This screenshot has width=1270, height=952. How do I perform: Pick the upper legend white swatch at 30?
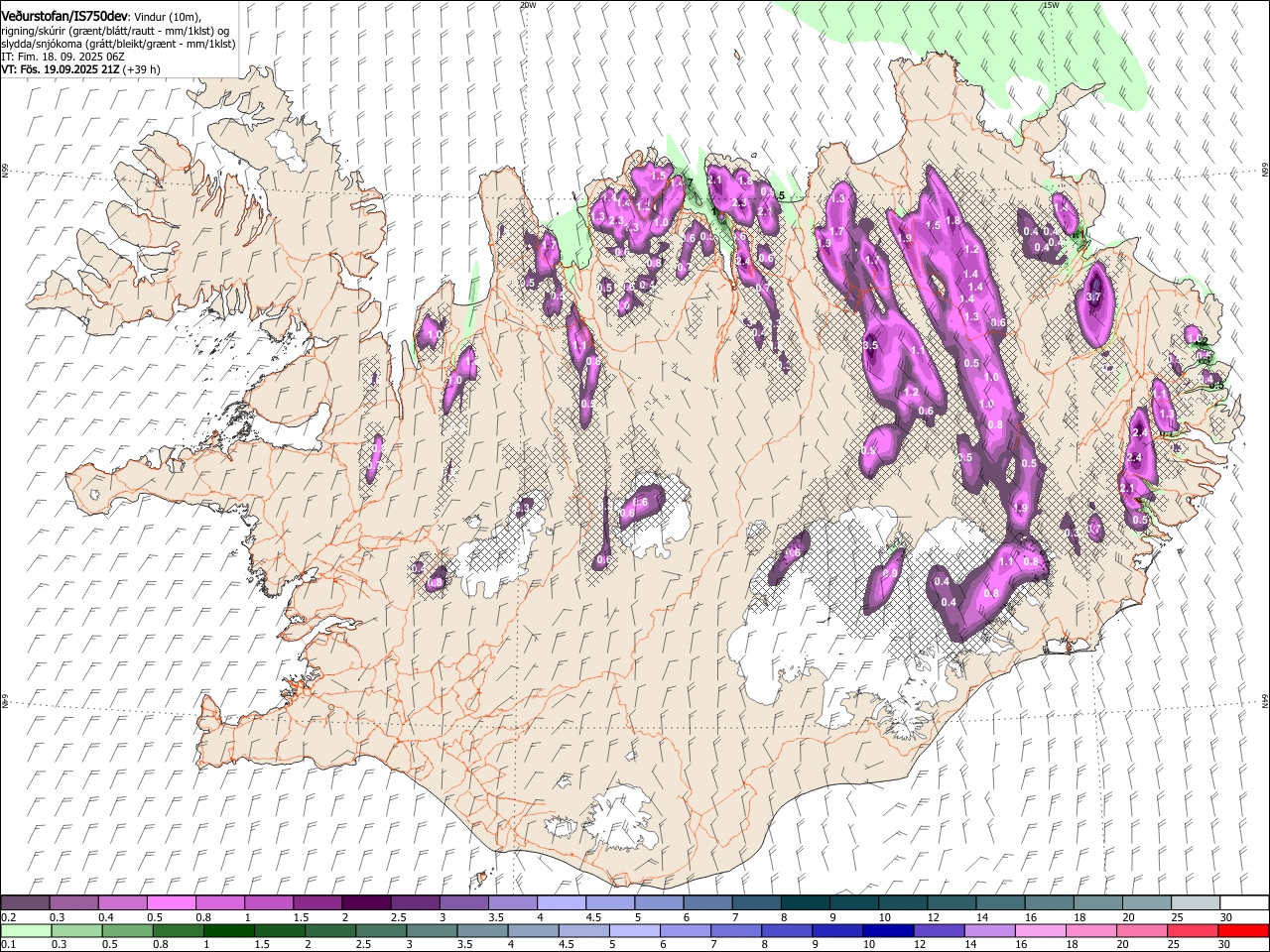[1244, 902]
